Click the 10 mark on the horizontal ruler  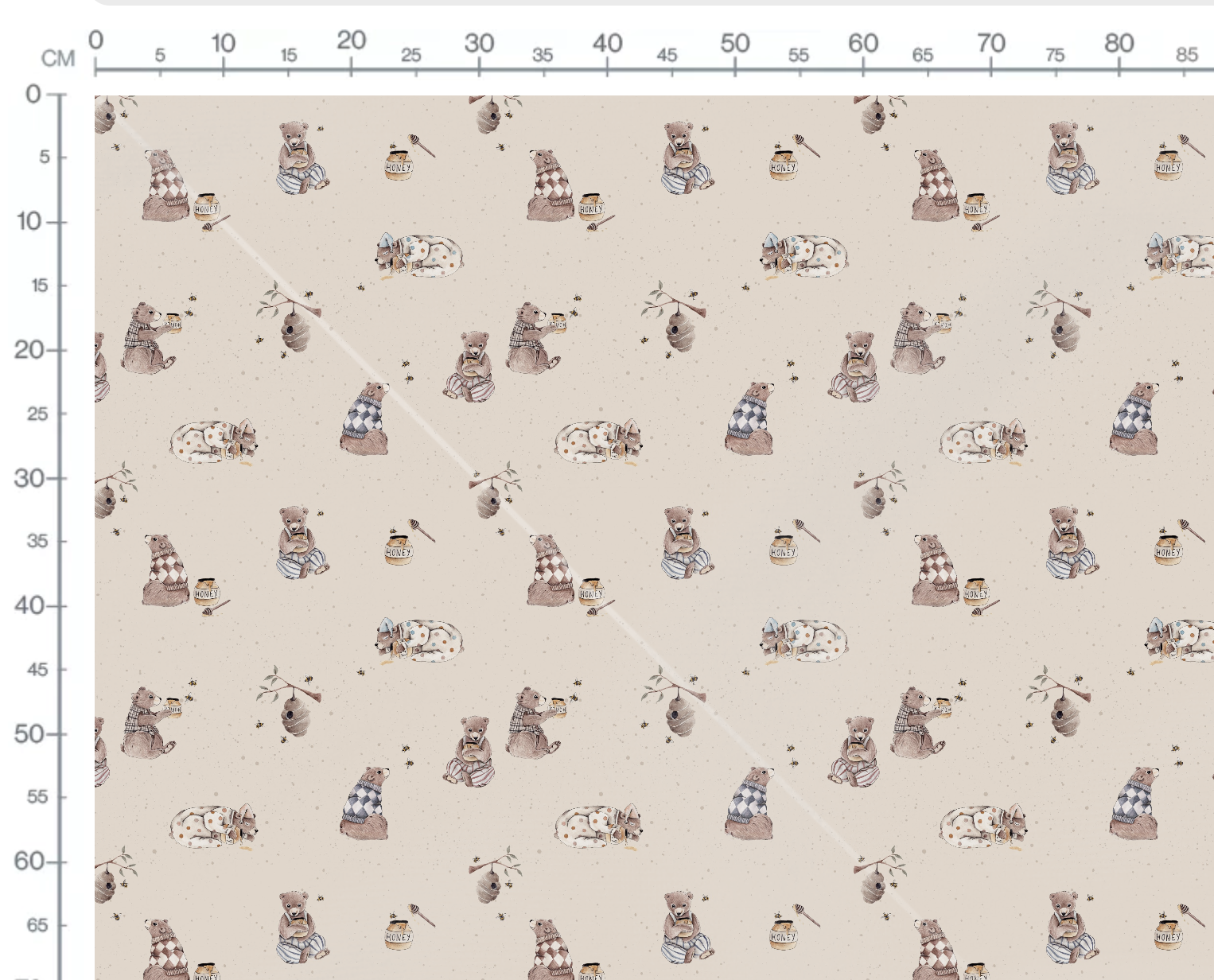(x=224, y=43)
